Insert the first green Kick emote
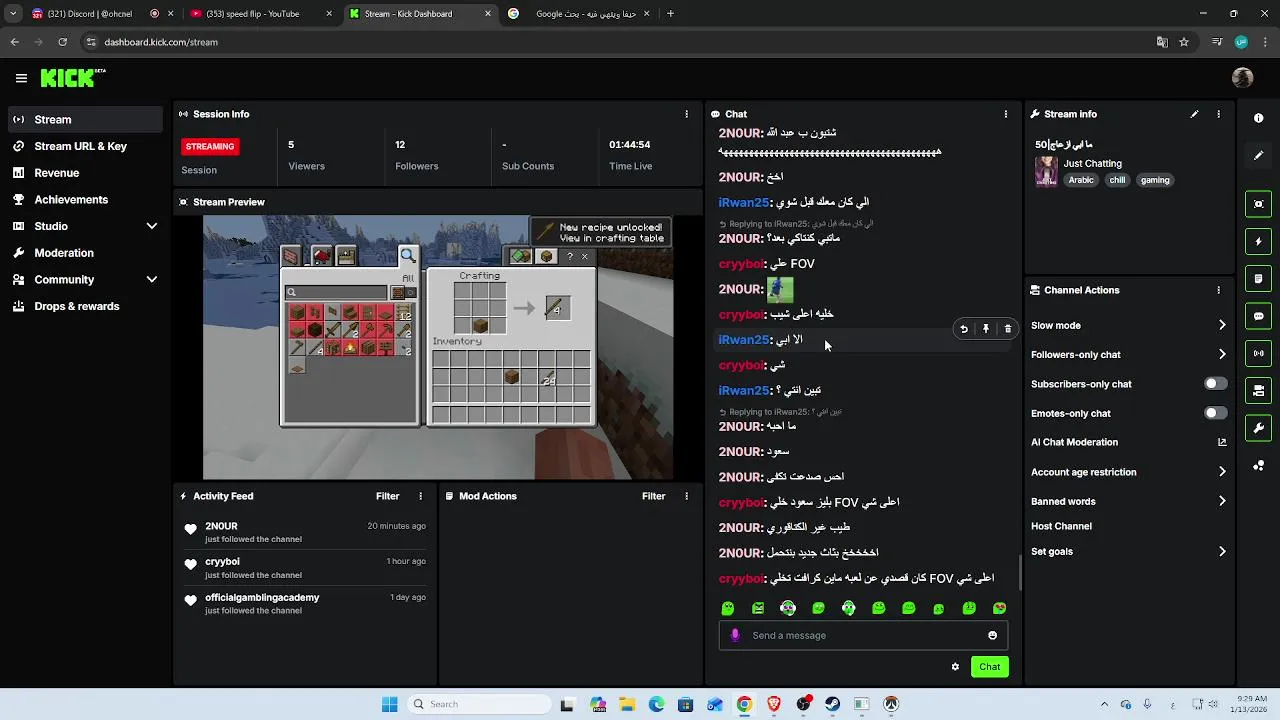 (728, 608)
